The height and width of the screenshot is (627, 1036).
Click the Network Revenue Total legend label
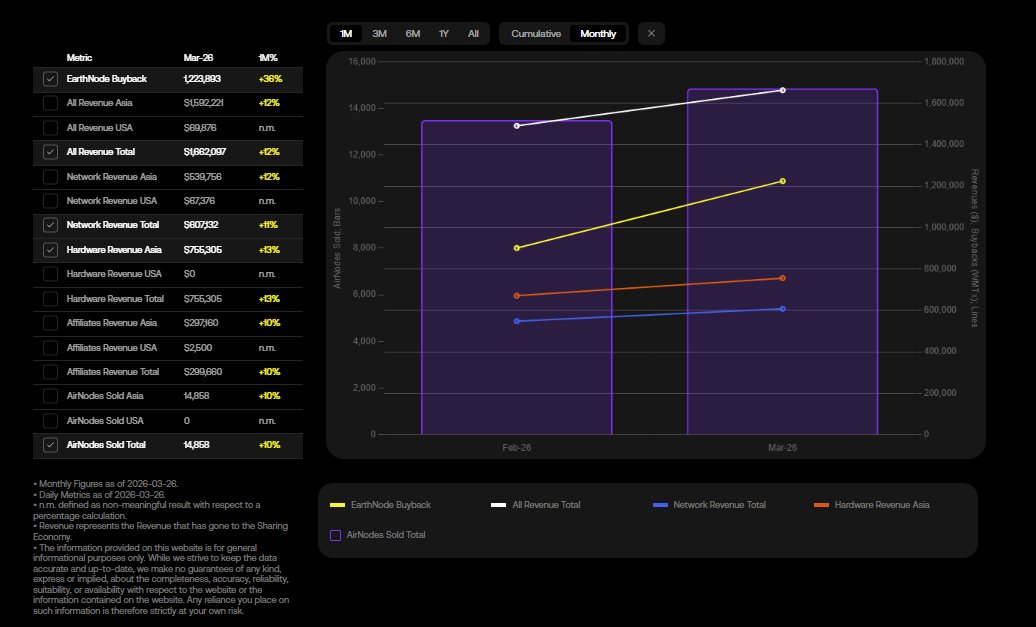720,505
